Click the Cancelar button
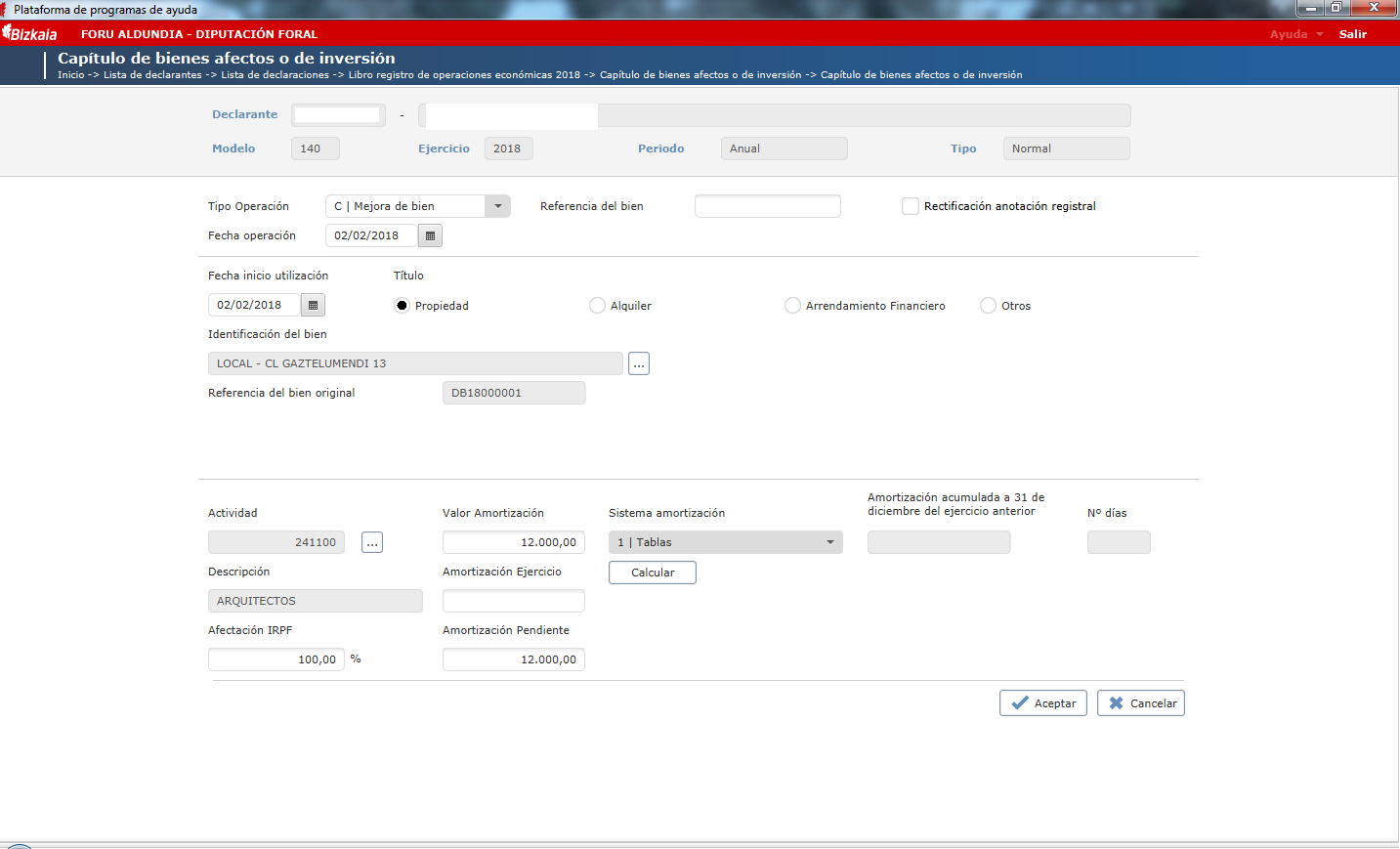The width and height of the screenshot is (1400, 849). click(1141, 703)
